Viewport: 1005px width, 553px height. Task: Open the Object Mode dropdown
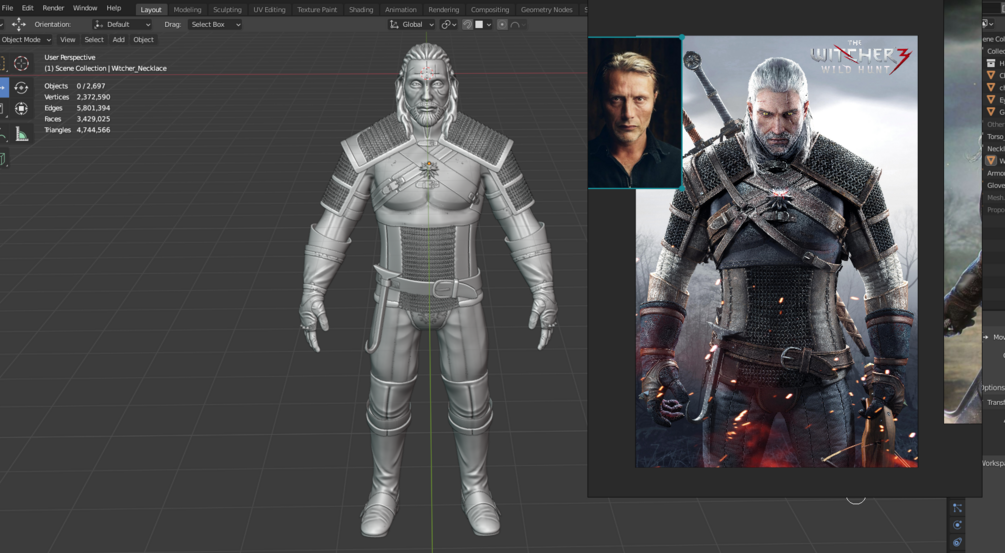pos(26,40)
